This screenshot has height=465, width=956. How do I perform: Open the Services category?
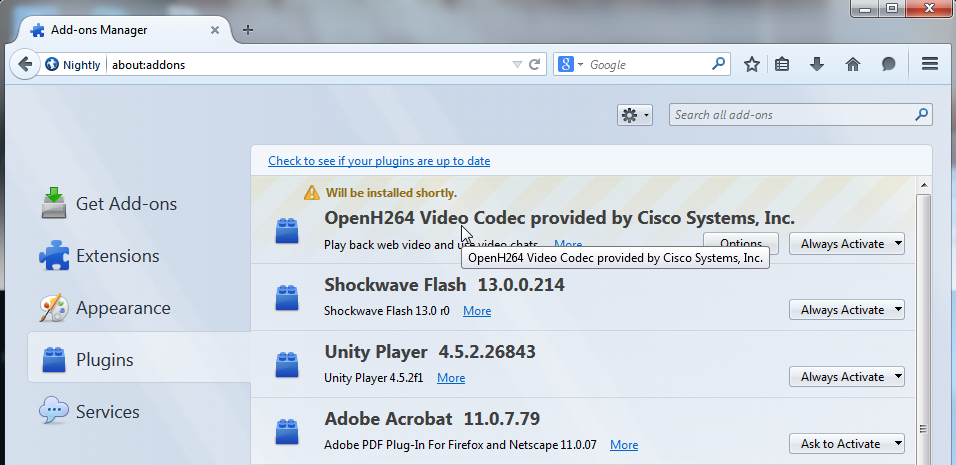coord(140,412)
